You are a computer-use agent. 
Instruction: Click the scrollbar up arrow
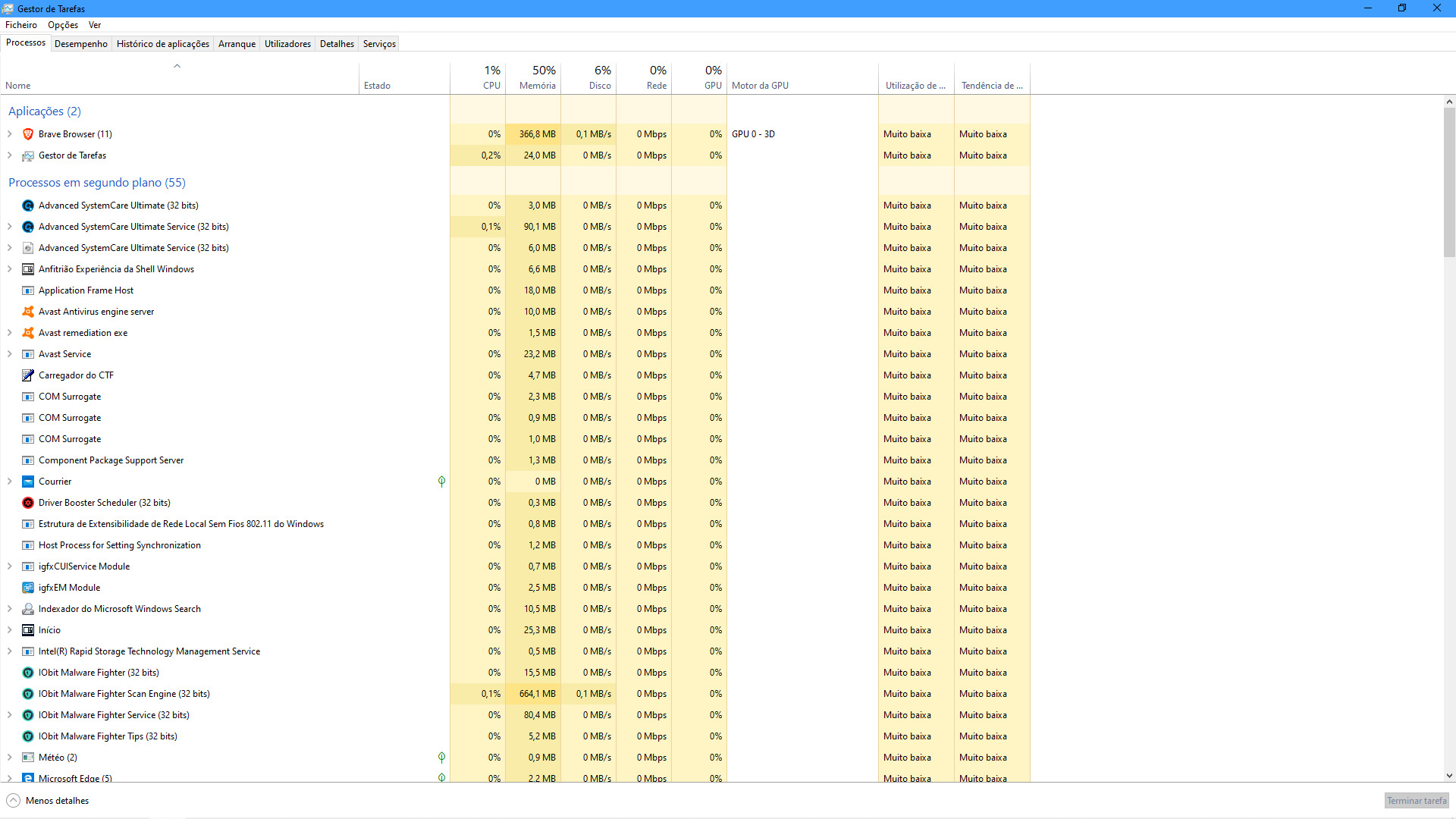pyautogui.click(x=1449, y=102)
